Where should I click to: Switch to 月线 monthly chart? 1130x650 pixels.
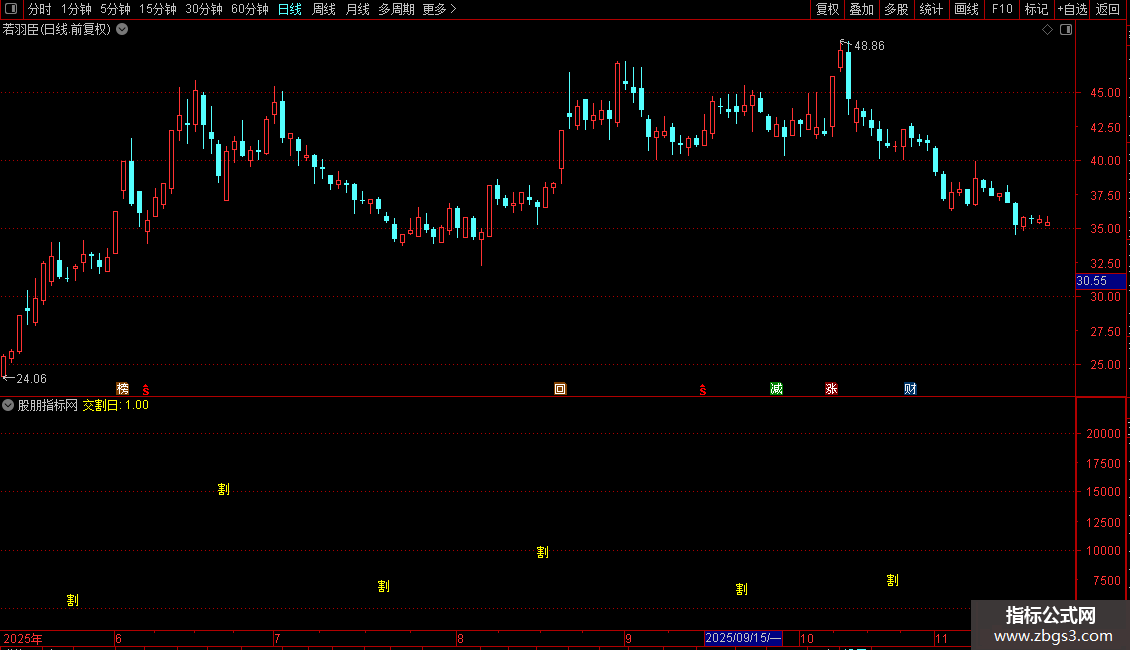(357, 9)
